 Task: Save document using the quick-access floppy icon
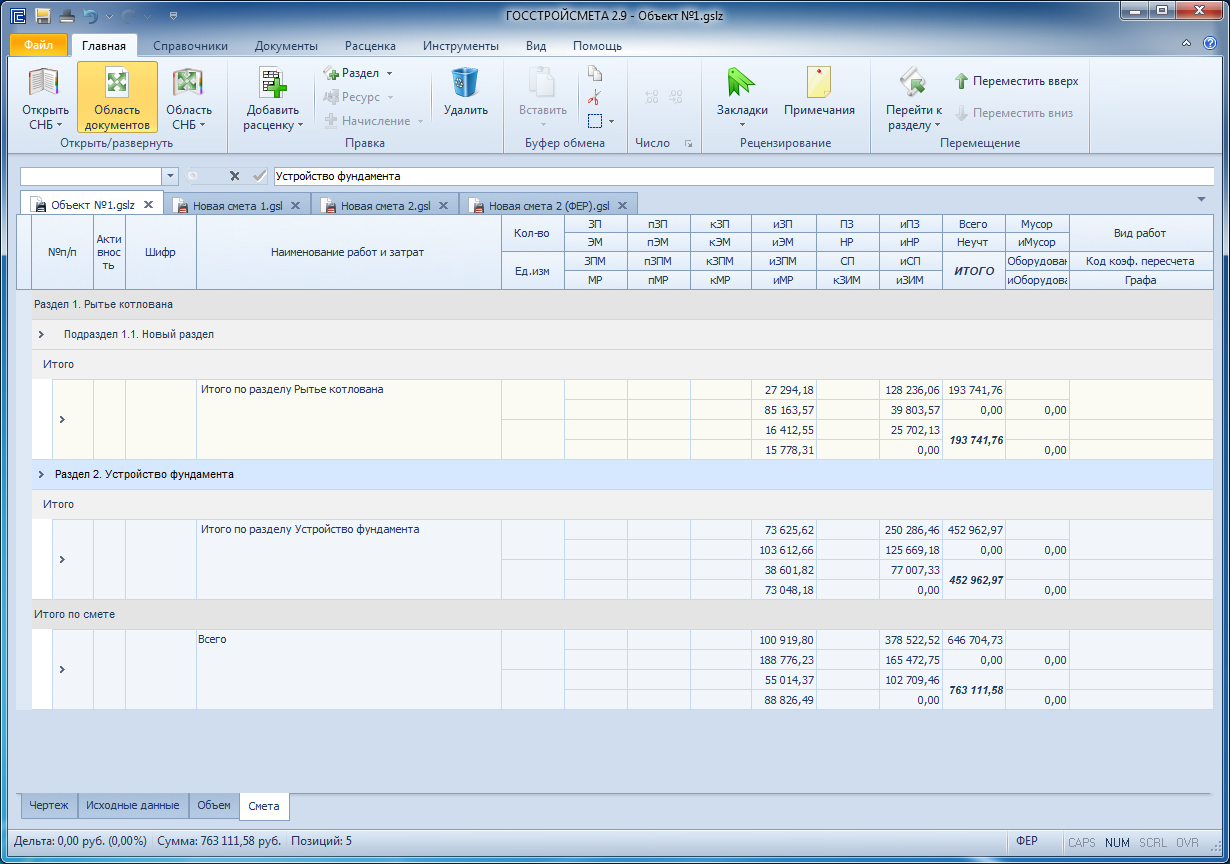click(x=43, y=16)
